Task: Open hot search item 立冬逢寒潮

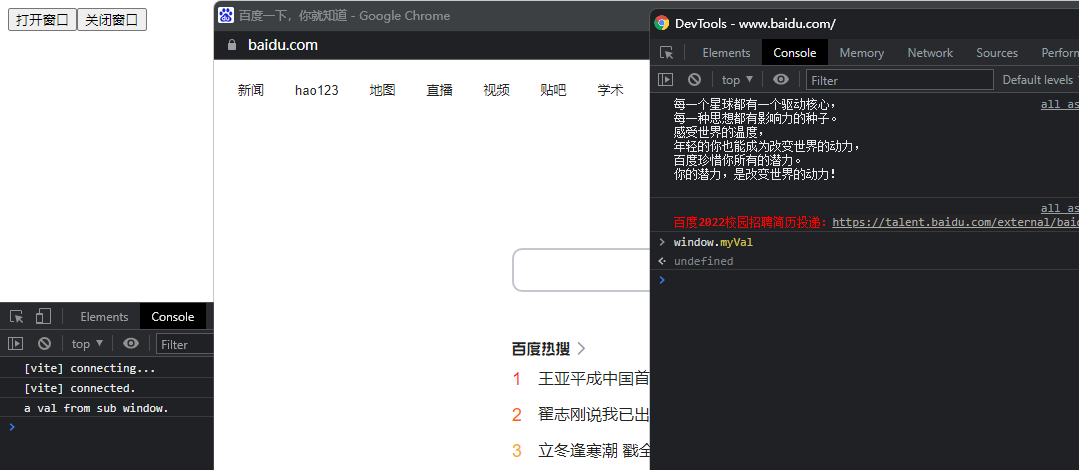Action: (594, 451)
